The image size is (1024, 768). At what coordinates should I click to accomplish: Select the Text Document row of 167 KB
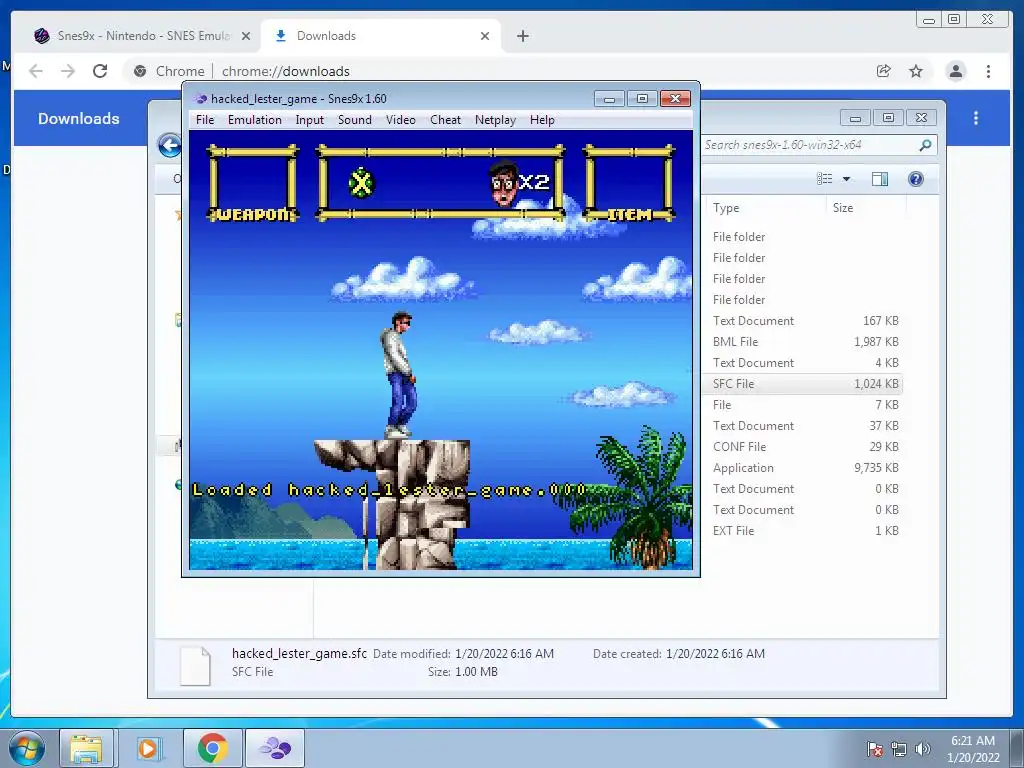click(x=804, y=321)
